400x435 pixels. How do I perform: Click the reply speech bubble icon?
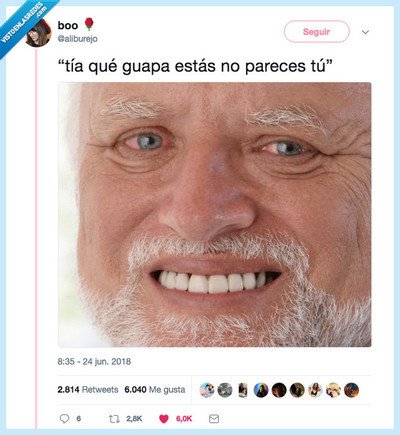tap(64, 418)
